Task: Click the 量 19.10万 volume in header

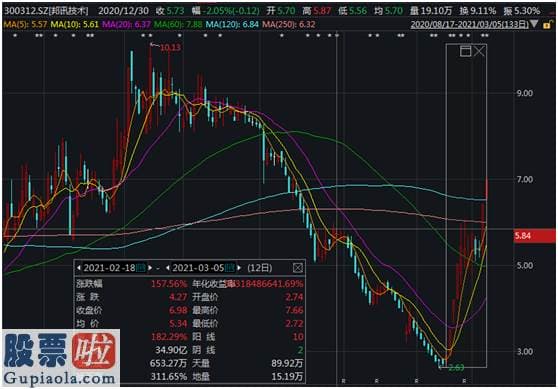Action: click(431, 11)
